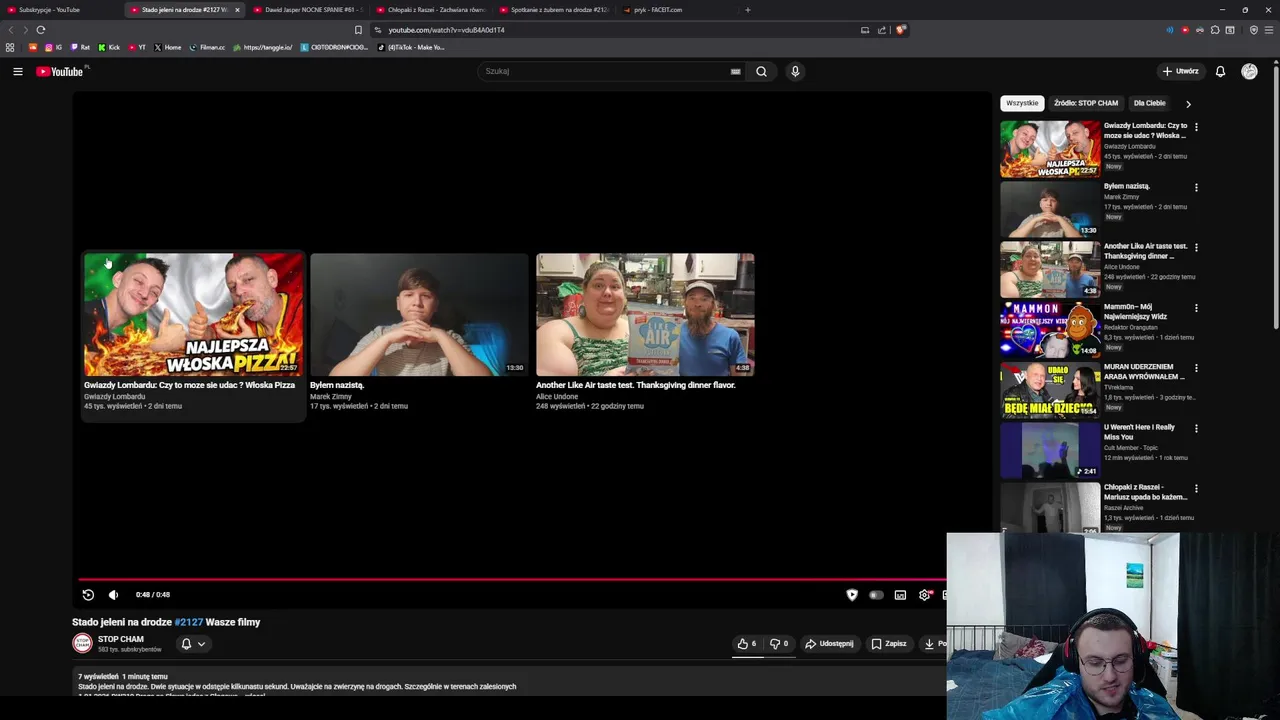Viewport: 1280px width, 720px height.
Task: Open the notifications bell in the header
Action: [1220, 71]
